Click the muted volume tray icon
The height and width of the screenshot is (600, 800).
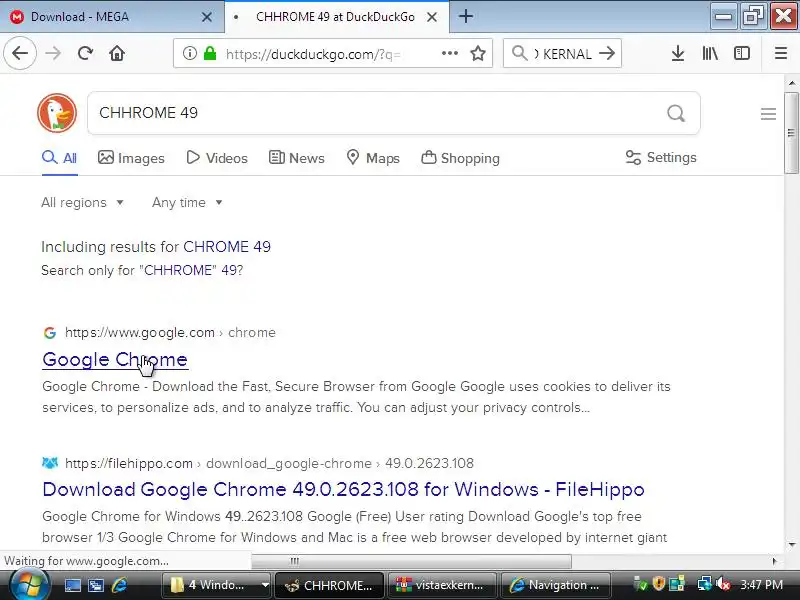(x=722, y=584)
